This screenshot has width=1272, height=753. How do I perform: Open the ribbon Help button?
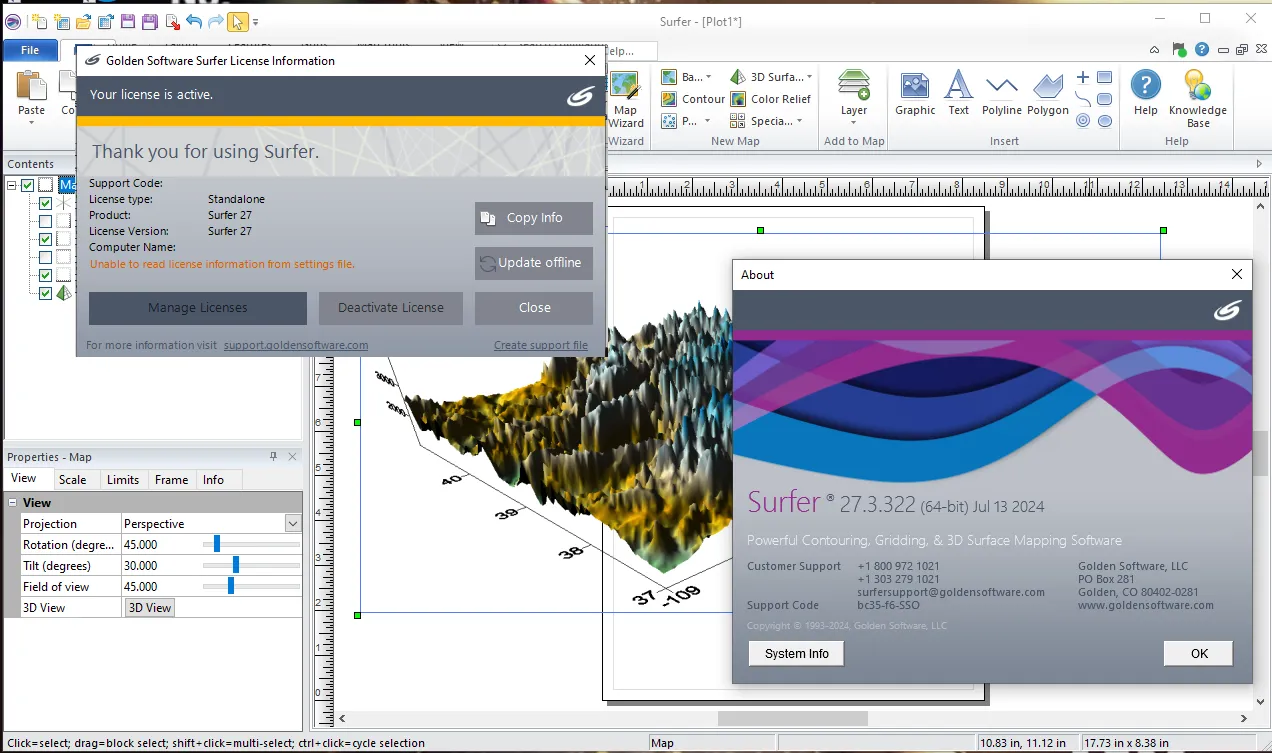1146,94
